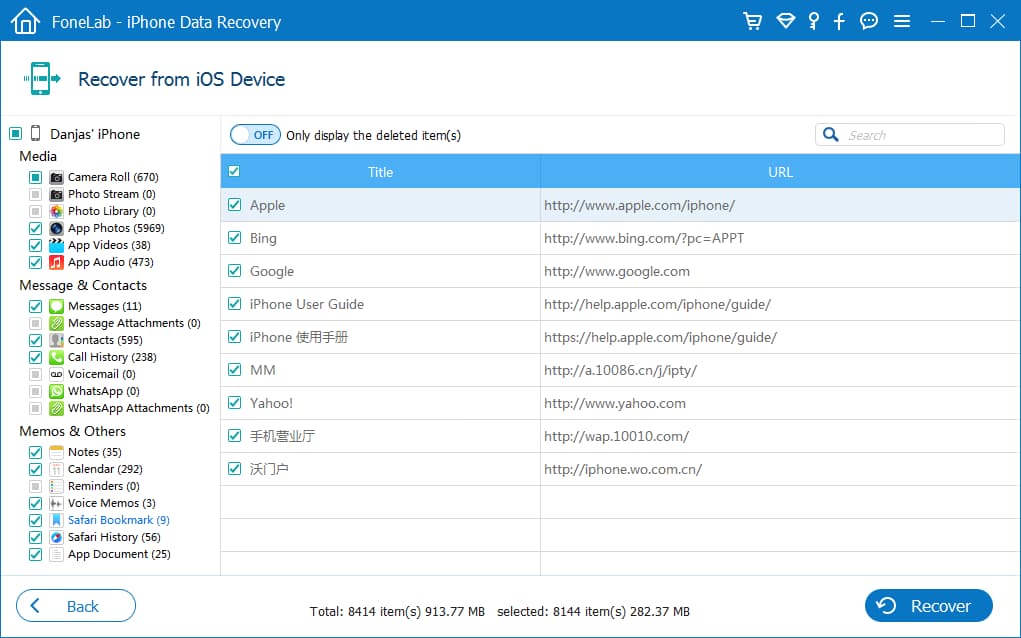Select Notes (35) category
Screen dimensions: 1021x638
click(x=94, y=452)
